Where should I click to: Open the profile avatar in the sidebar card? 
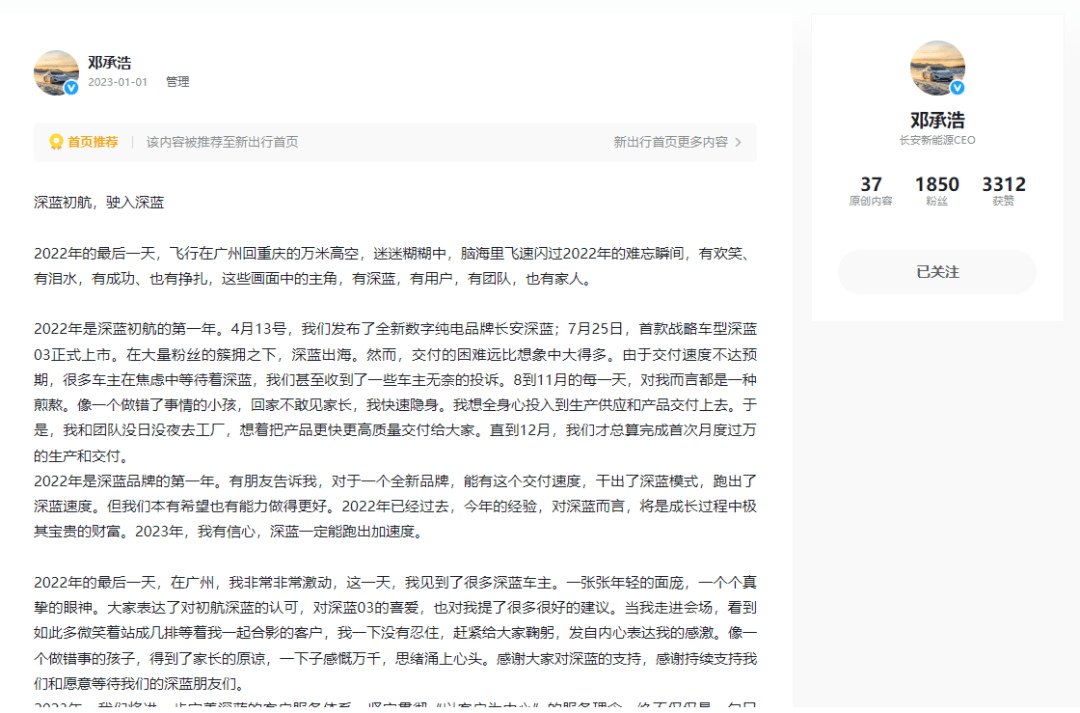pos(937,68)
